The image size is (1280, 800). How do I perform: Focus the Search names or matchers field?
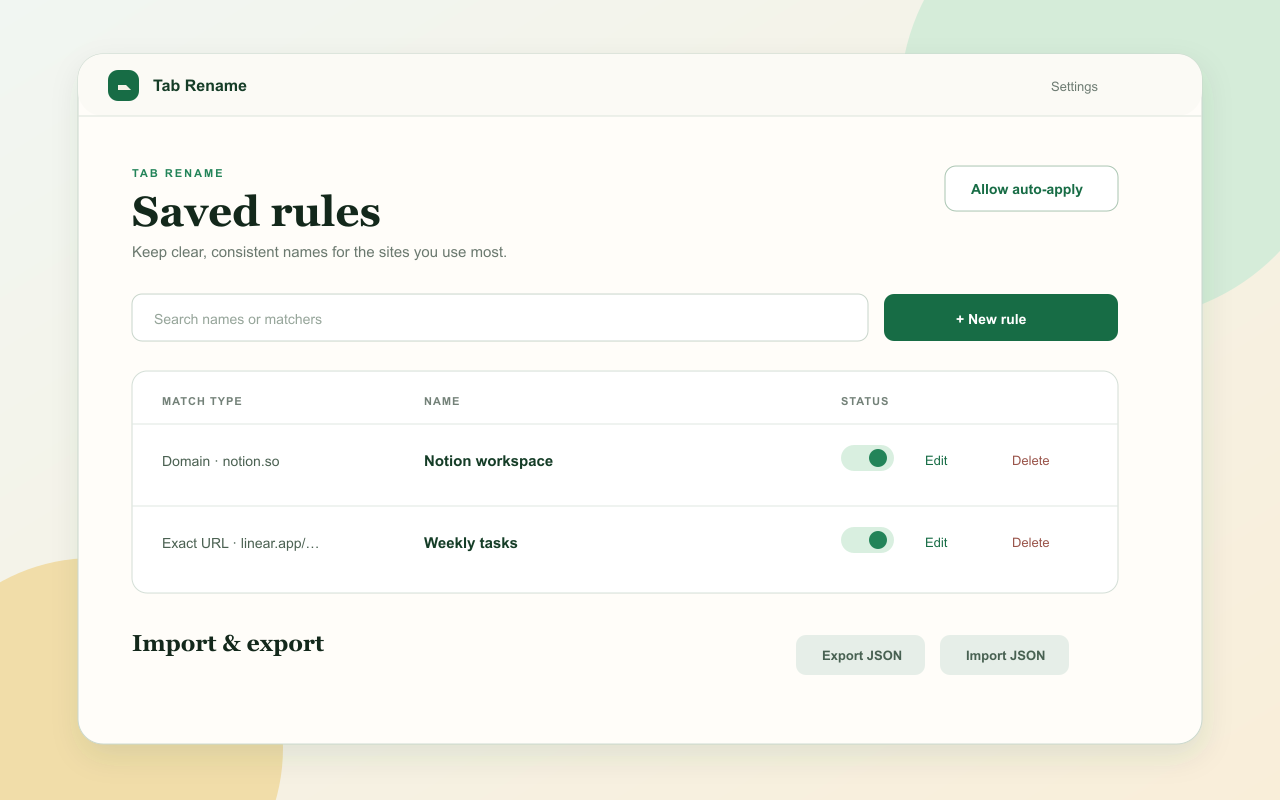500,318
